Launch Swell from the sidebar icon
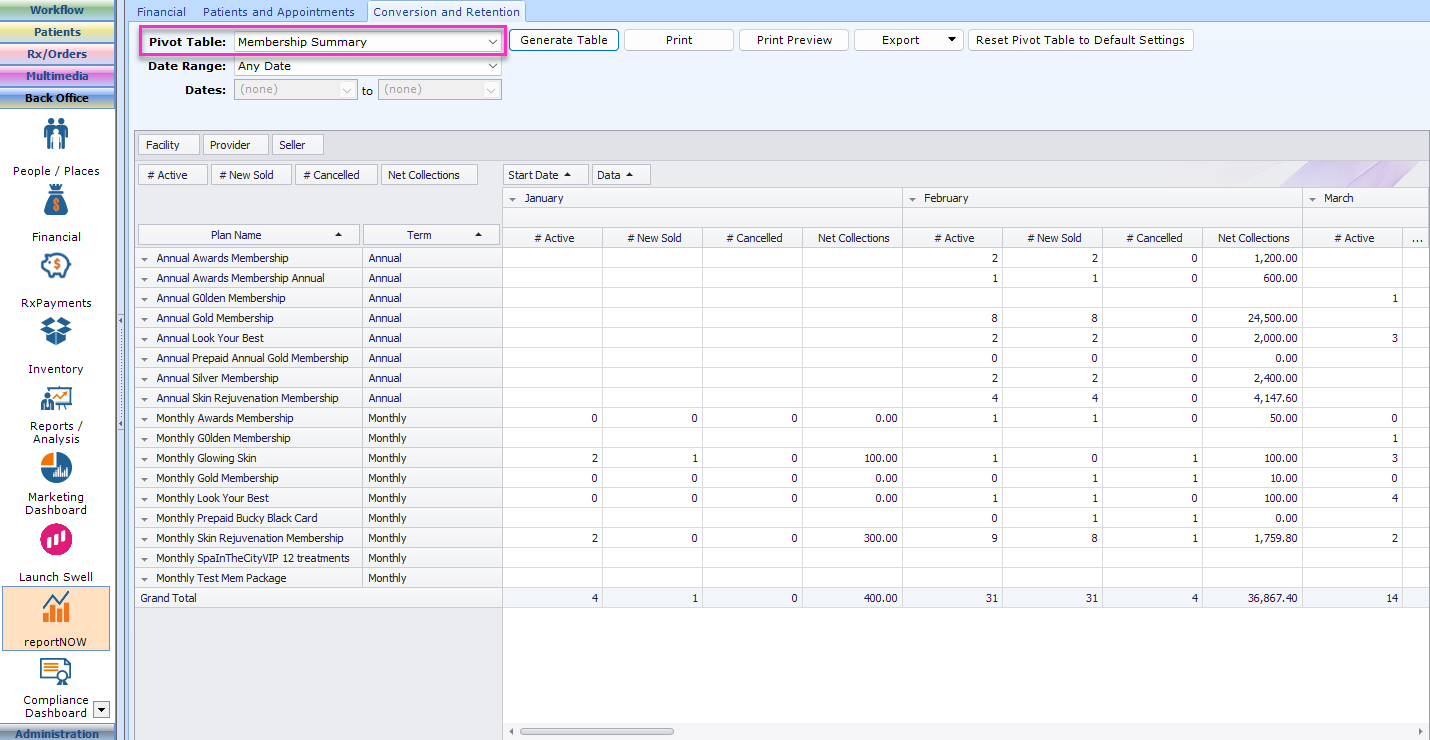The image size is (1430, 740). [x=56, y=541]
